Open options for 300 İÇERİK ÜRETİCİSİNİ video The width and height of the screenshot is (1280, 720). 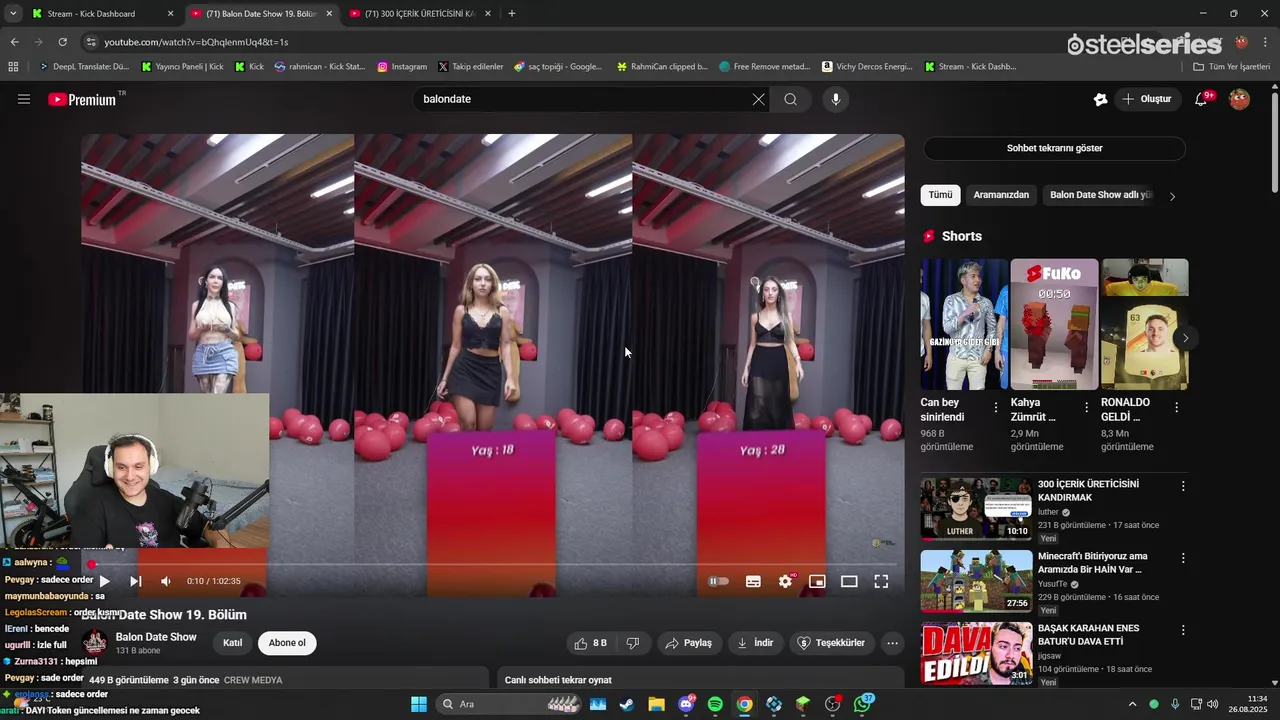[1183, 486]
